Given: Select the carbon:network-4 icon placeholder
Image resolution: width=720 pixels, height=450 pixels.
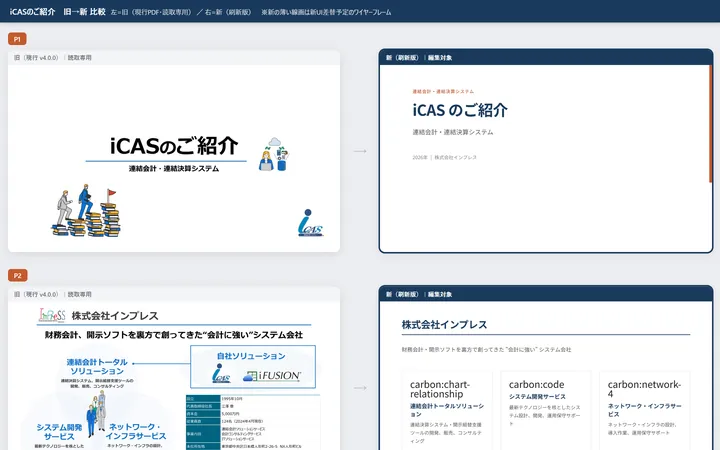Looking at the screenshot, I should click(x=644, y=389).
